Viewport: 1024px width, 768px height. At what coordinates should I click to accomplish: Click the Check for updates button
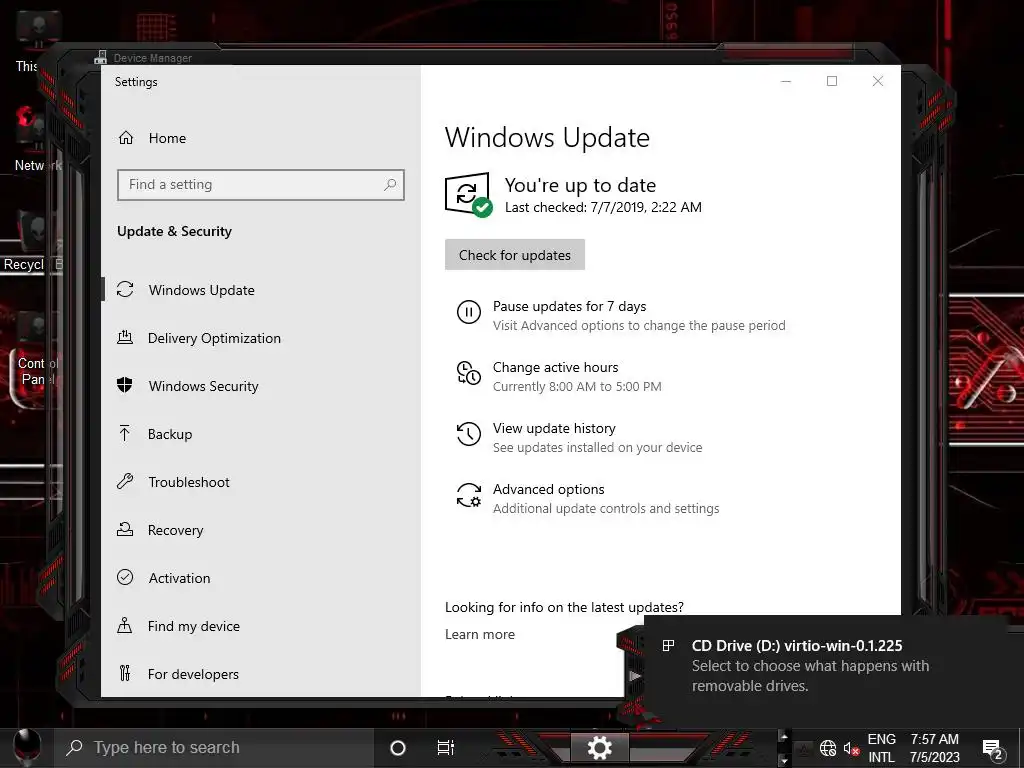[x=515, y=255]
